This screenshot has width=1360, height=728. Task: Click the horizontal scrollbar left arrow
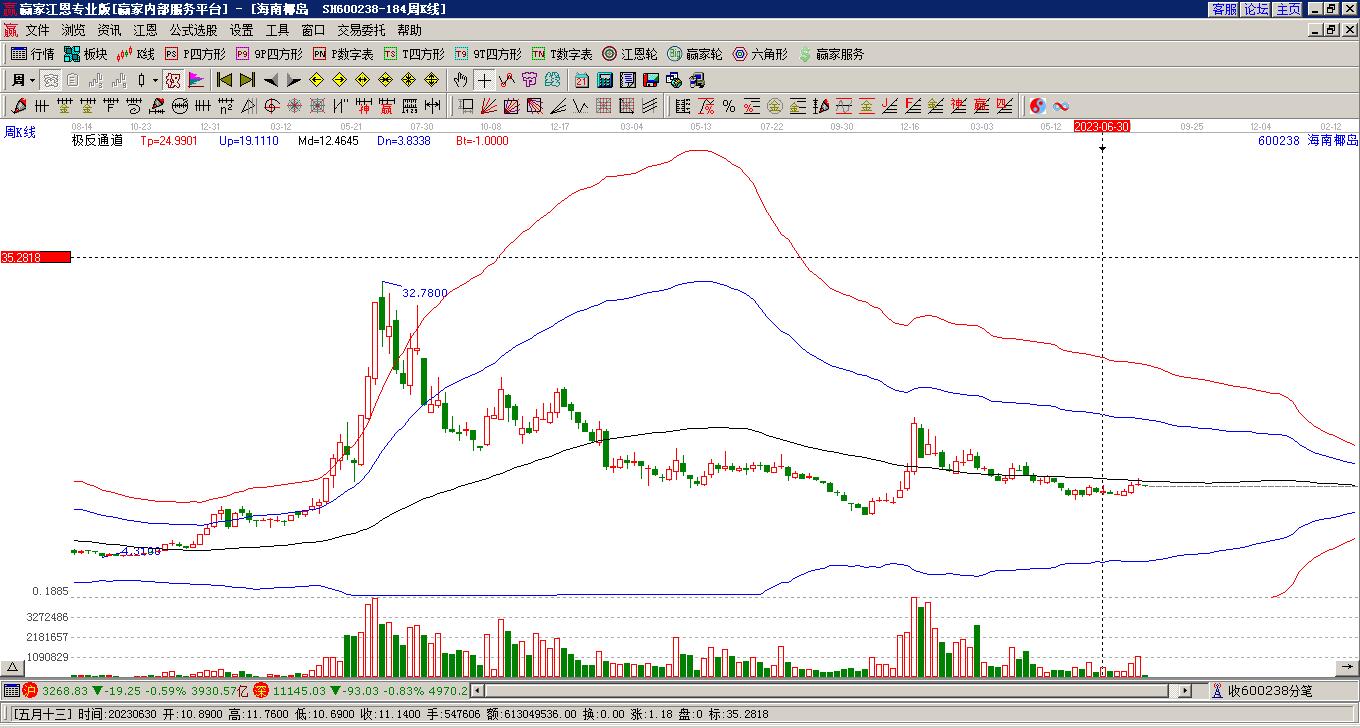click(477, 690)
